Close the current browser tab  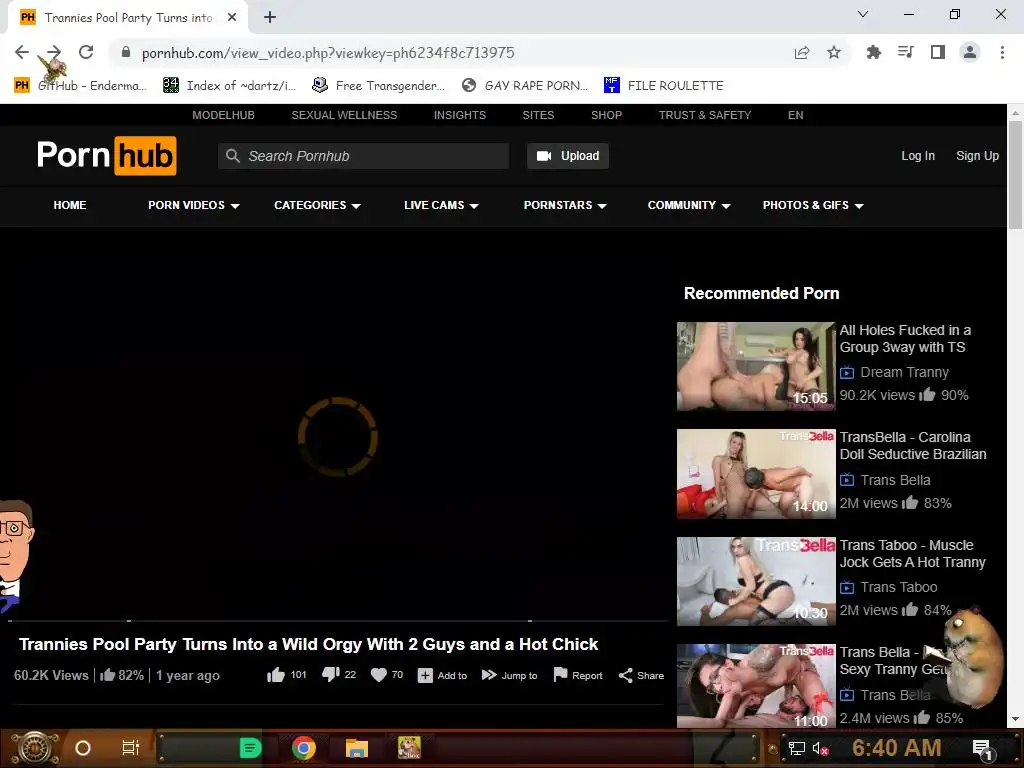232,17
